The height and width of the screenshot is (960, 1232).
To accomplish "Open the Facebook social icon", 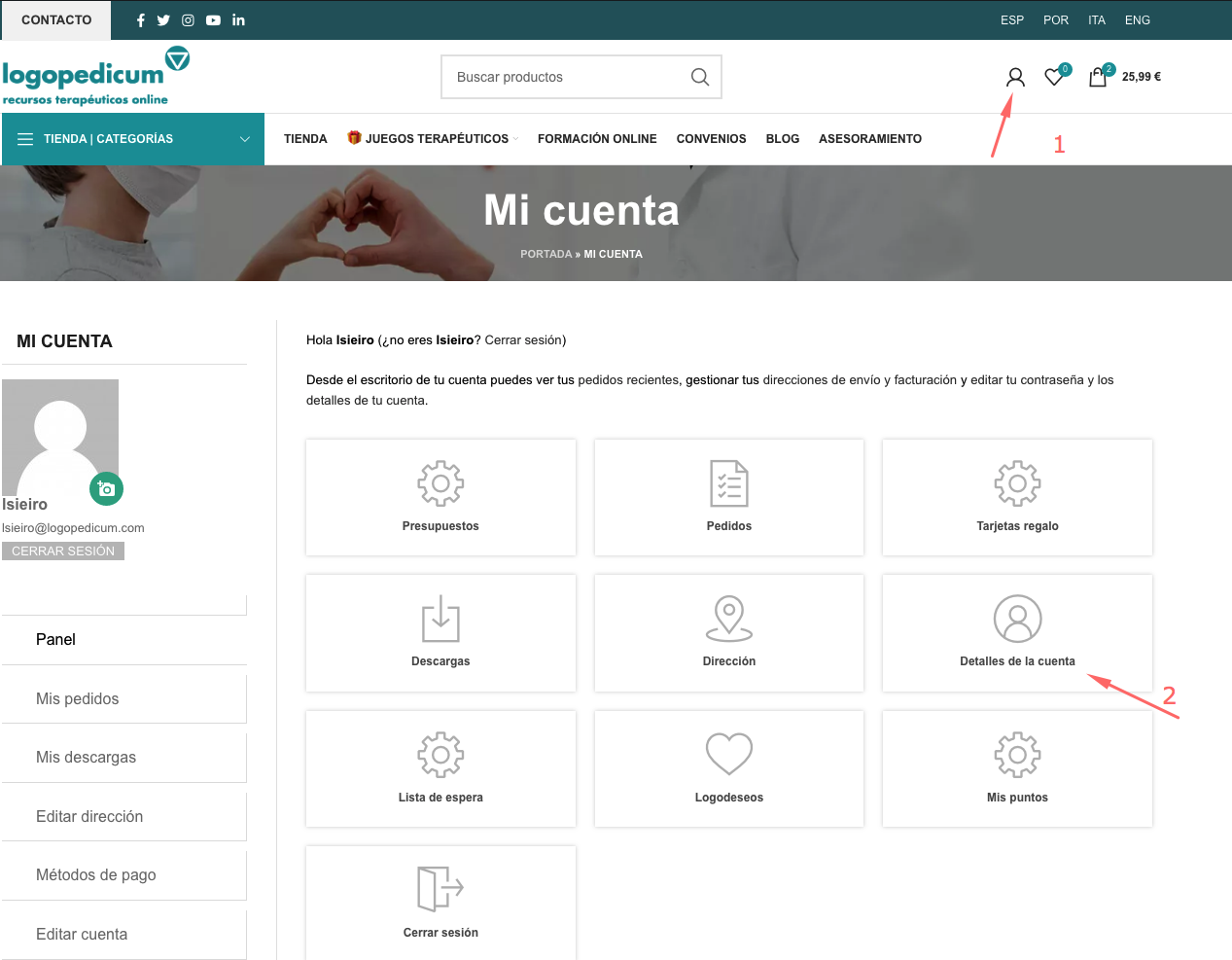I will click(x=140, y=19).
